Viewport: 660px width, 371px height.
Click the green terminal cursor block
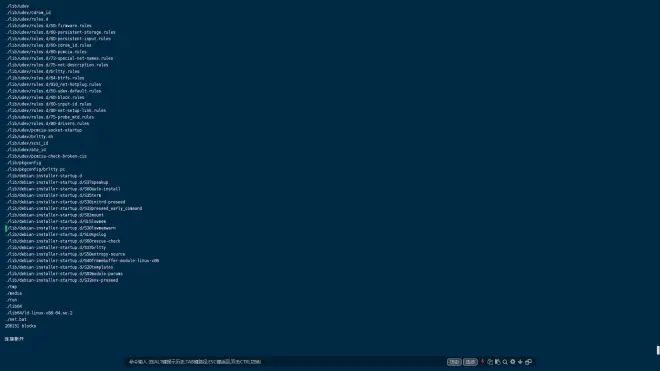pos(6,228)
